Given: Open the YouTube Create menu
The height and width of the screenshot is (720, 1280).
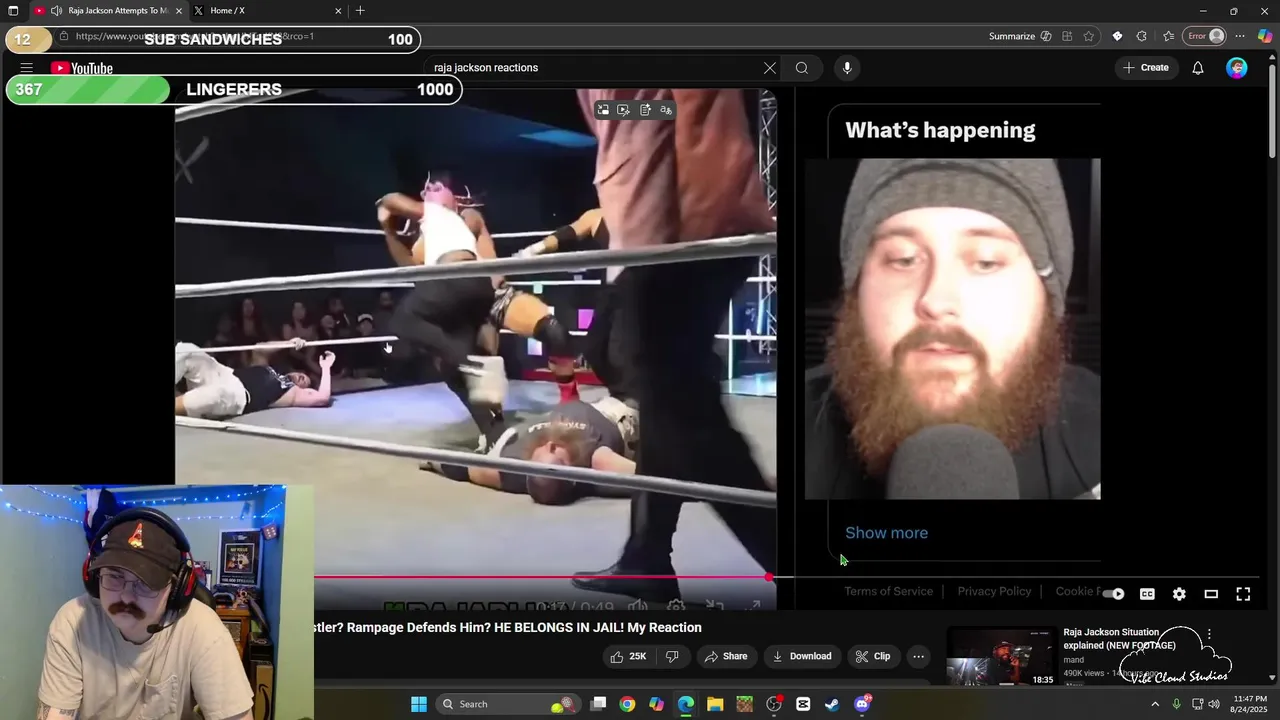Looking at the screenshot, I should click(1146, 68).
